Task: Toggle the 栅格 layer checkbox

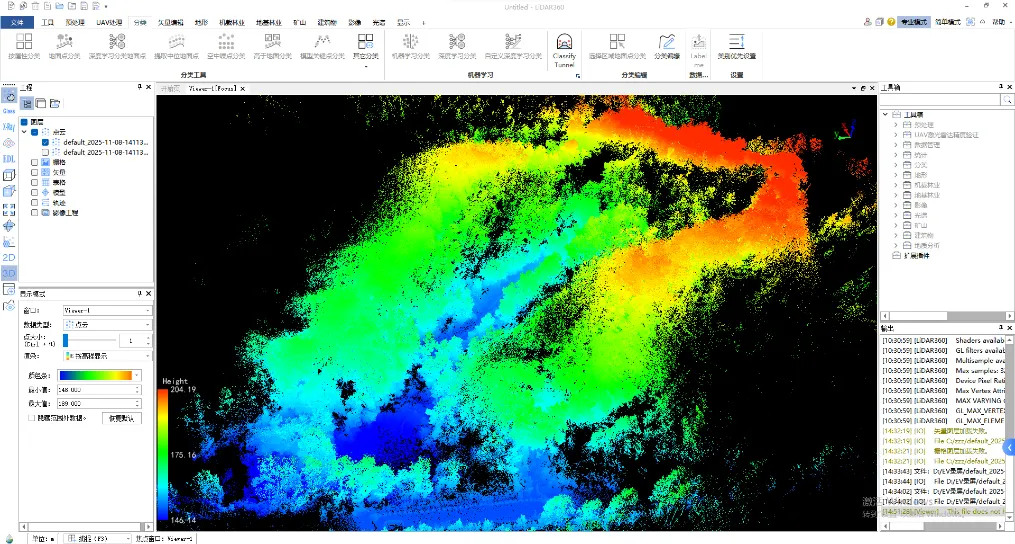Action: pyautogui.click(x=34, y=162)
